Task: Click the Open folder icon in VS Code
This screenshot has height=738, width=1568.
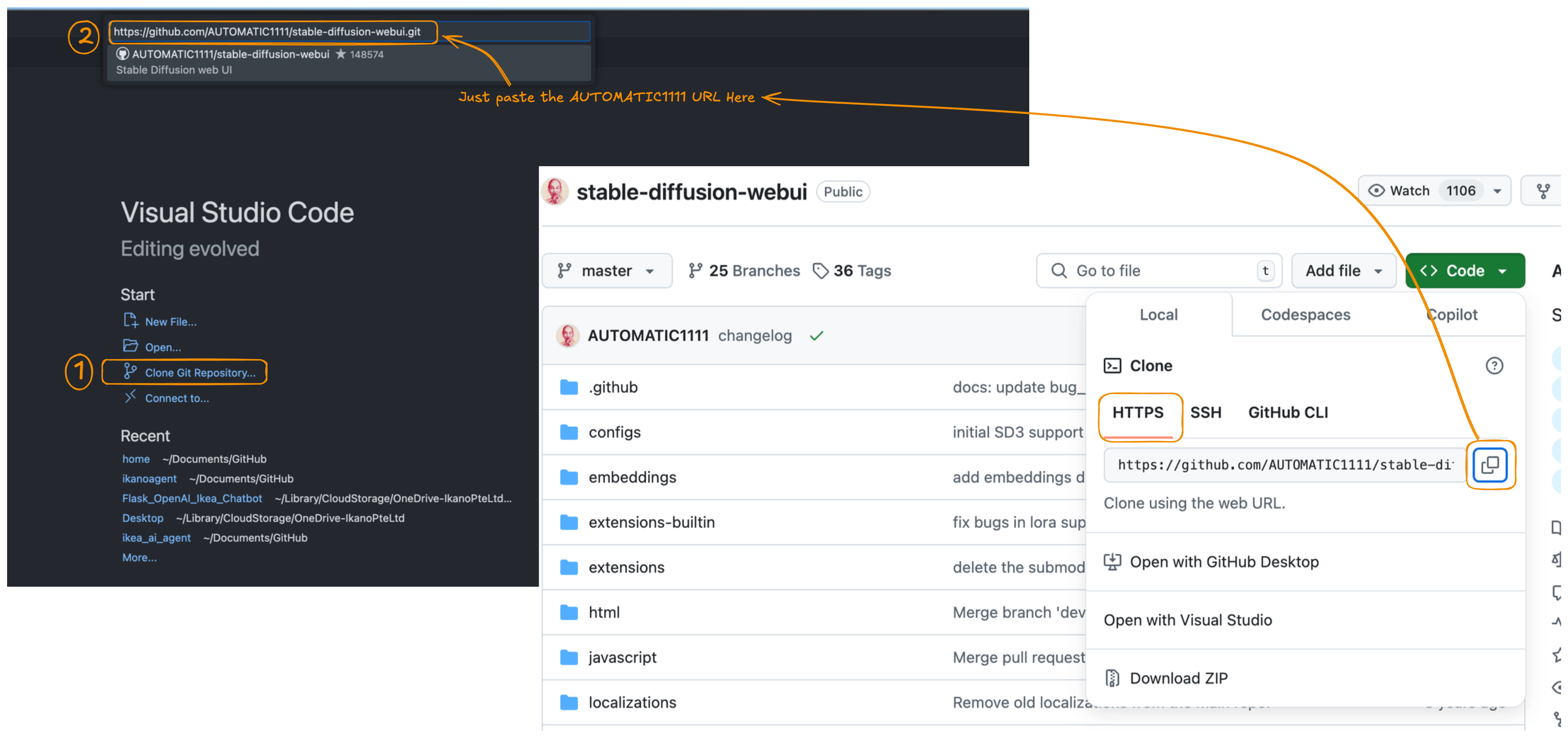Action: click(130, 346)
